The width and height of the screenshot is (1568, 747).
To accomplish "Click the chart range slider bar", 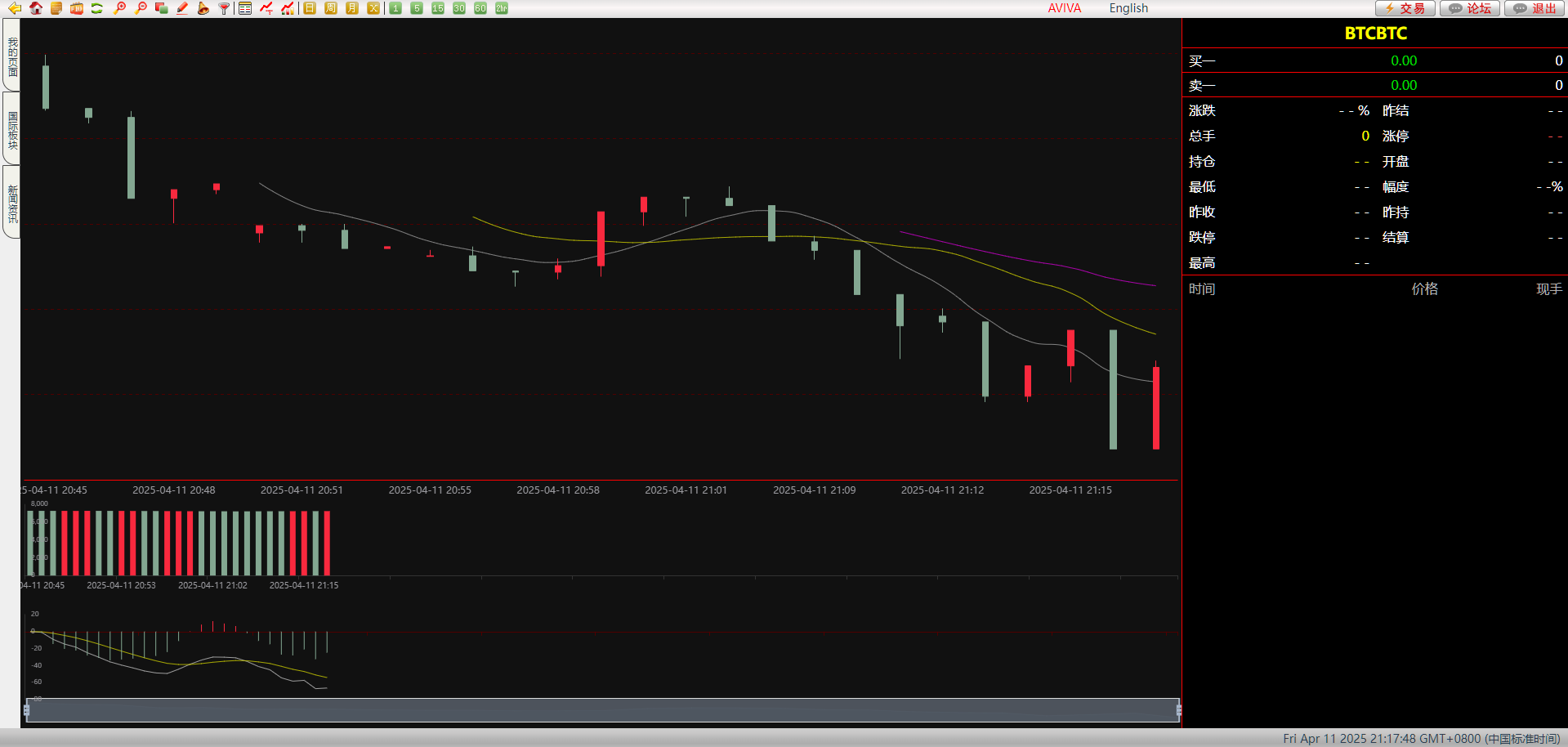I will 602,710.
